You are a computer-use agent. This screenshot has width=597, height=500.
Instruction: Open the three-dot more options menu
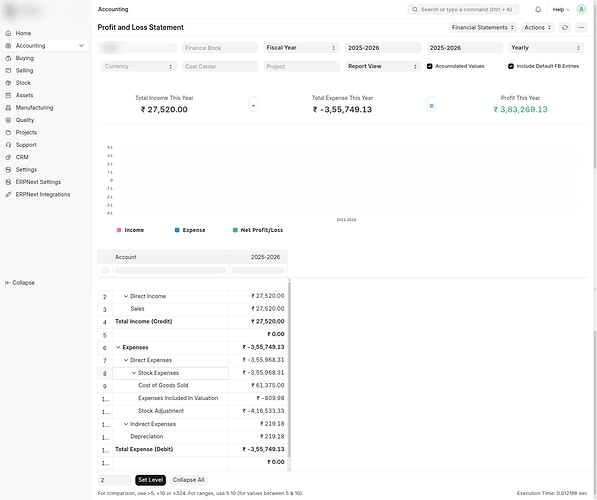581,27
